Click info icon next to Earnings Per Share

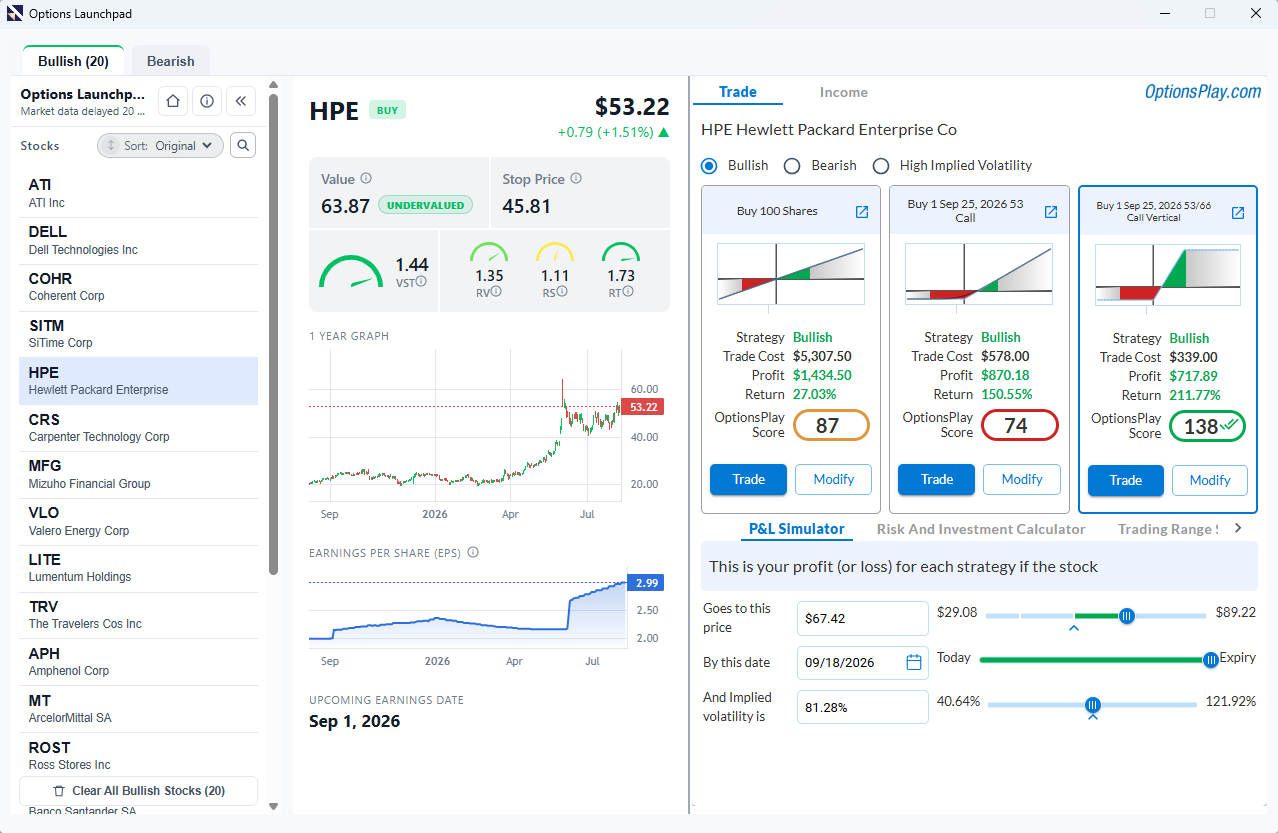[x=473, y=552]
